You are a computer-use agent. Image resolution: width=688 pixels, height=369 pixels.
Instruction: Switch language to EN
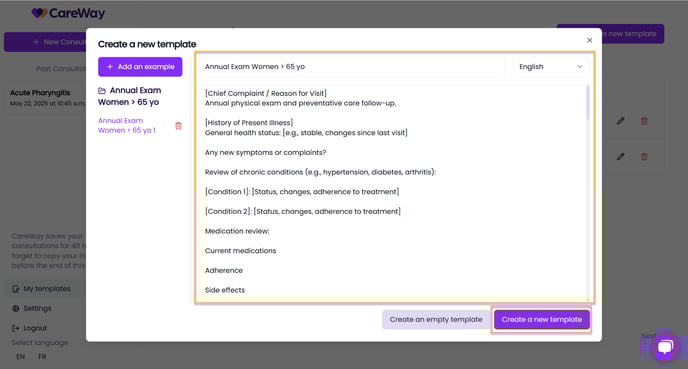click(21, 357)
